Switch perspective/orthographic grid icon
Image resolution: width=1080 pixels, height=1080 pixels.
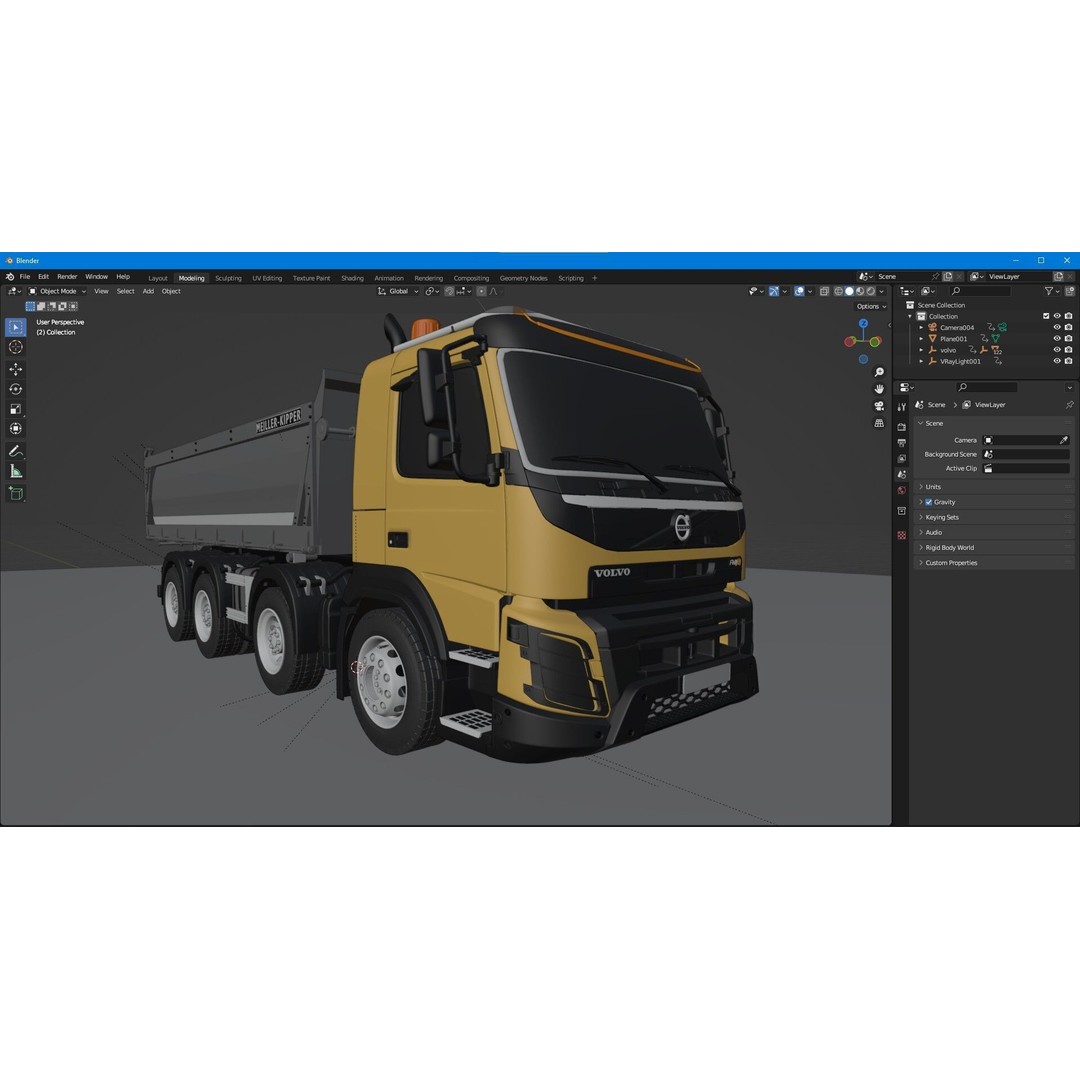880,423
